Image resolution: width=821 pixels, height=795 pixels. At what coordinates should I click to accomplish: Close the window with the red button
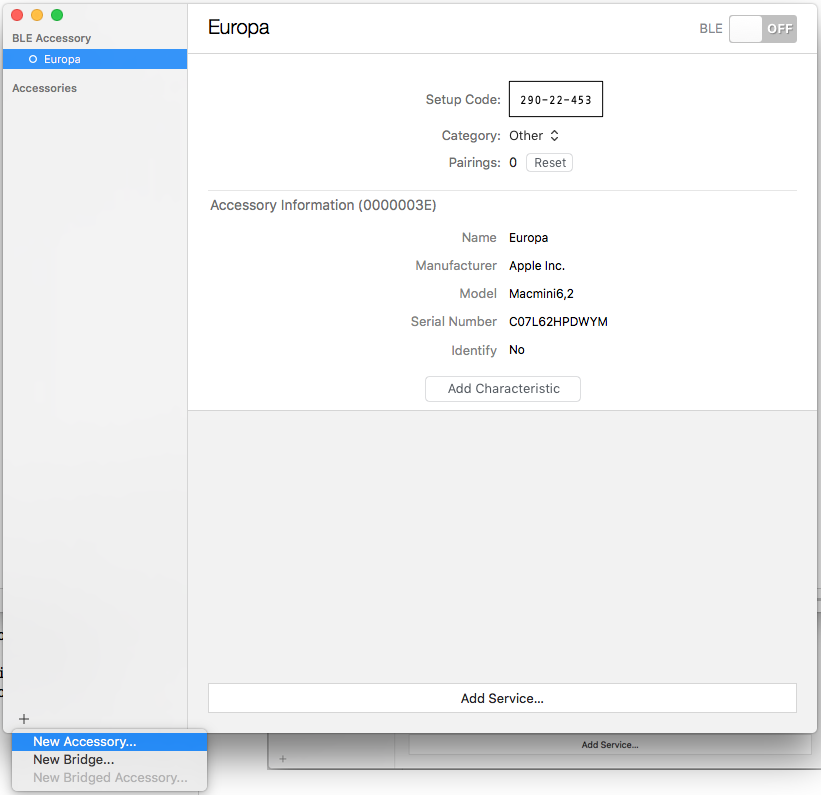pos(17,15)
